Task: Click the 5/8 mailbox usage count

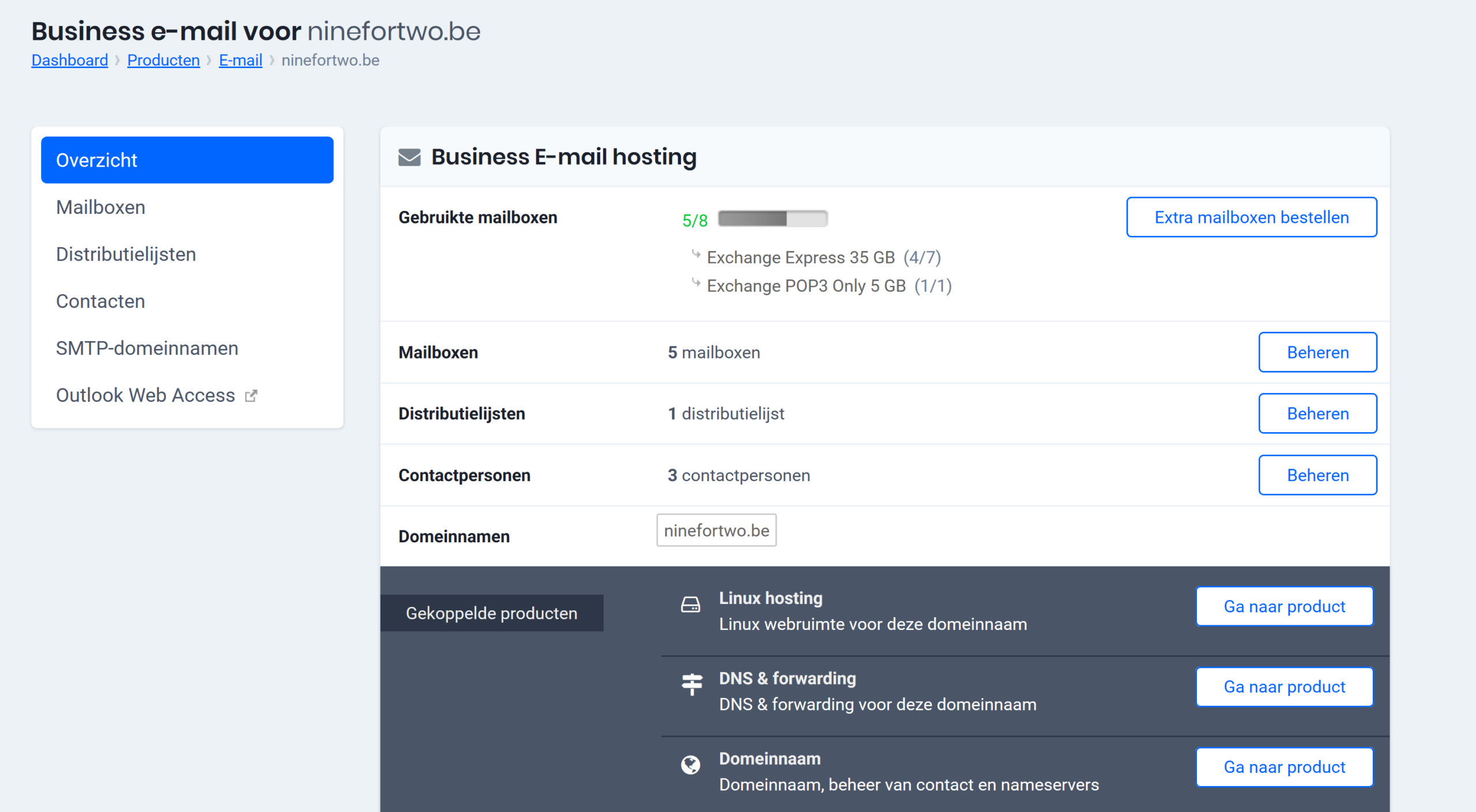Action: tap(695, 220)
